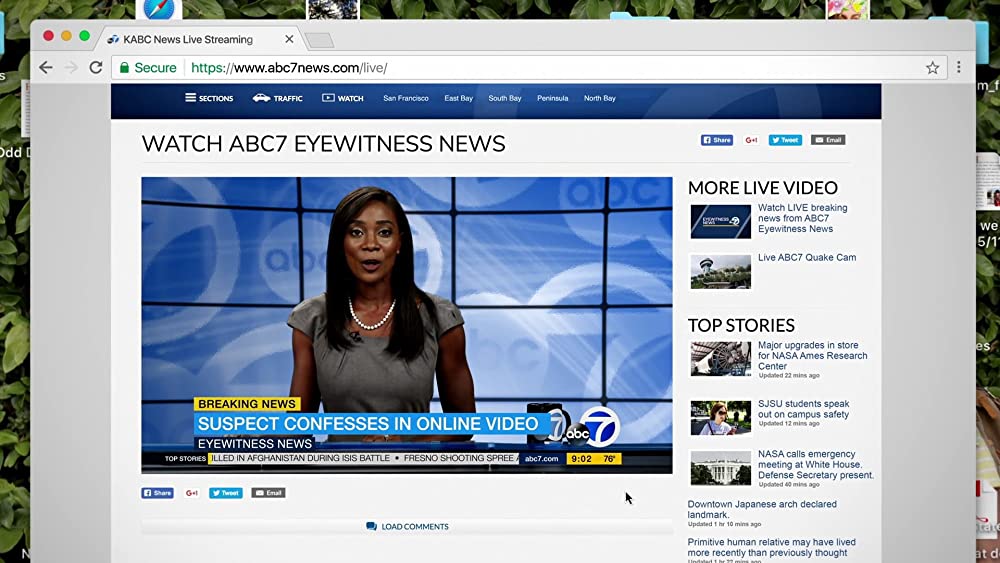Image resolution: width=1000 pixels, height=563 pixels.
Task: Click the Tweet button below the video
Action: (226, 493)
